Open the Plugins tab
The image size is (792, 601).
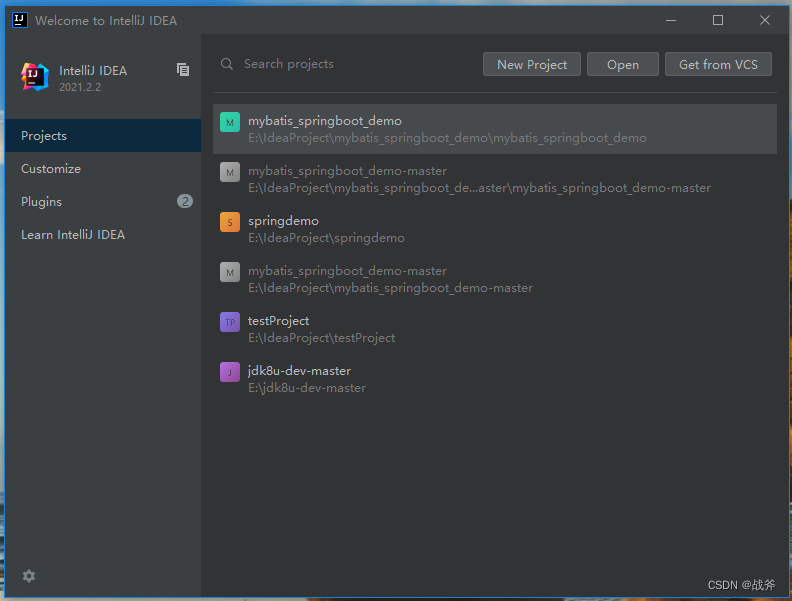(103, 202)
